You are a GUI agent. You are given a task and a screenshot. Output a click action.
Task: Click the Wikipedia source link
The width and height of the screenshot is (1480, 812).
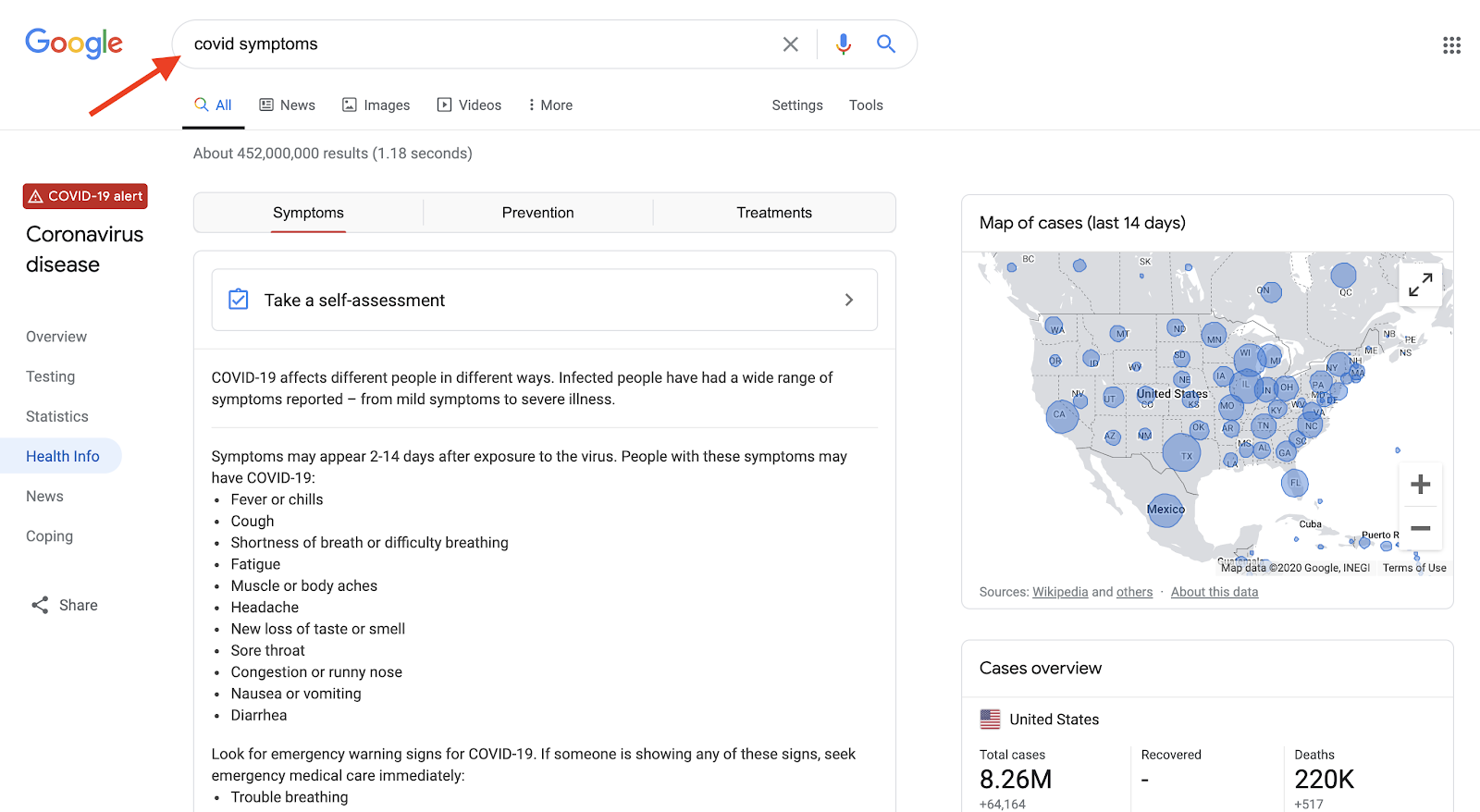click(1060, 592)
